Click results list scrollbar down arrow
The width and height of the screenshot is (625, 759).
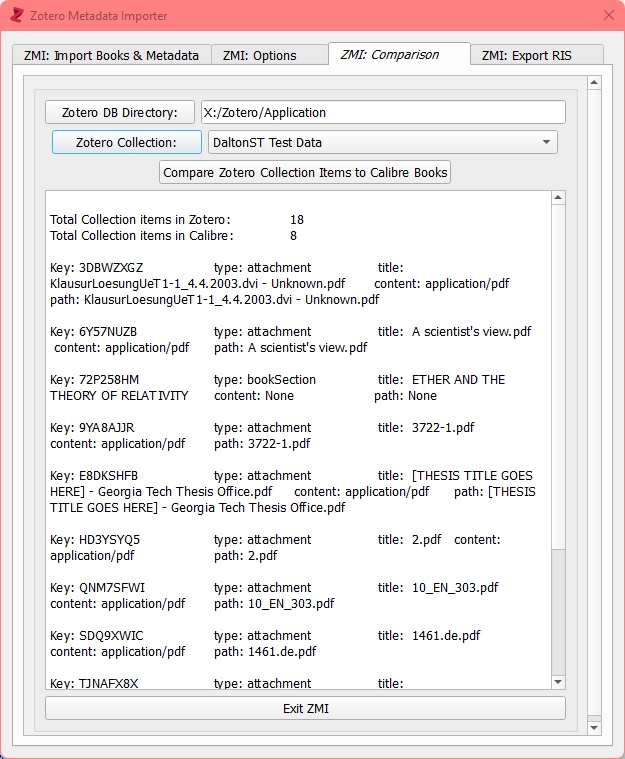pos(559,682)
